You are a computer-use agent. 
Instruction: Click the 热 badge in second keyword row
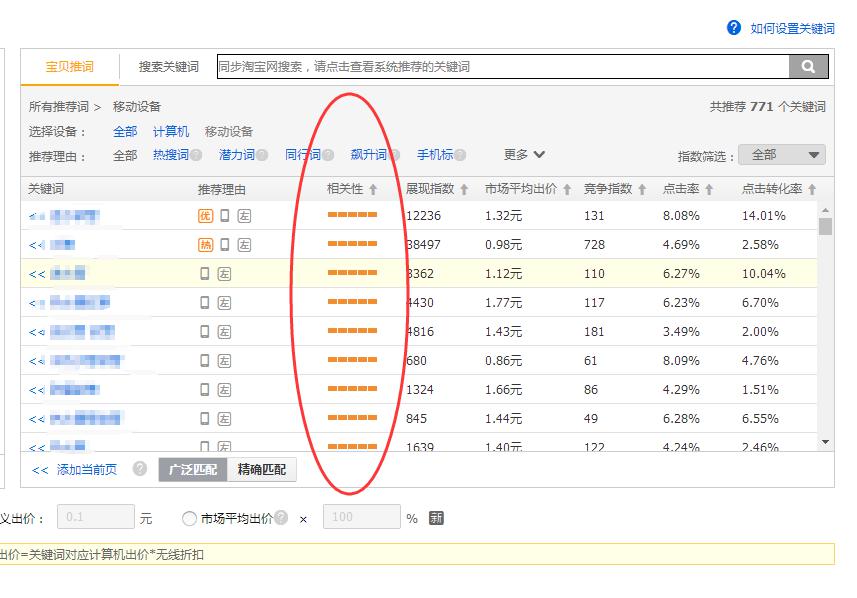click(x=205, y=244)
